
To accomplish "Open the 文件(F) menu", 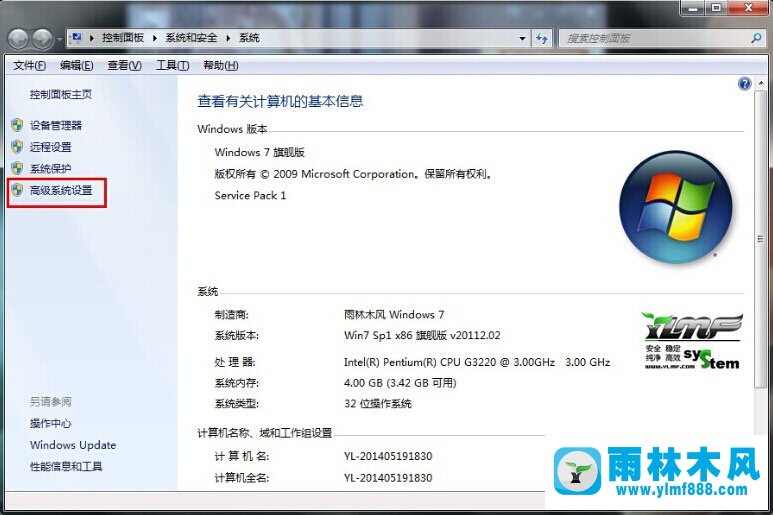I will pyautogui.click(x=29, y=66).
